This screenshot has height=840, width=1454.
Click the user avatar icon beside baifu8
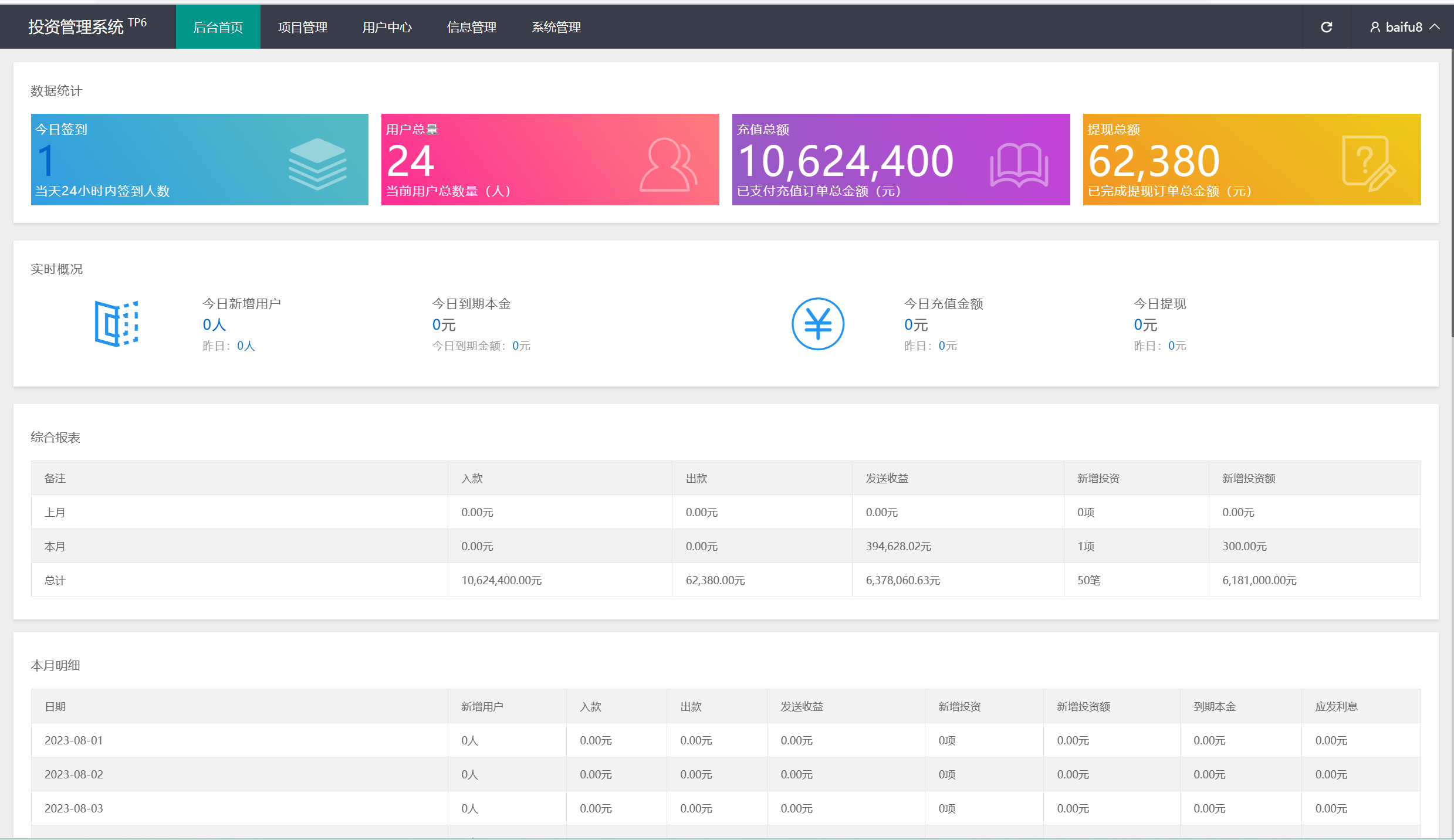point(1375,27)
